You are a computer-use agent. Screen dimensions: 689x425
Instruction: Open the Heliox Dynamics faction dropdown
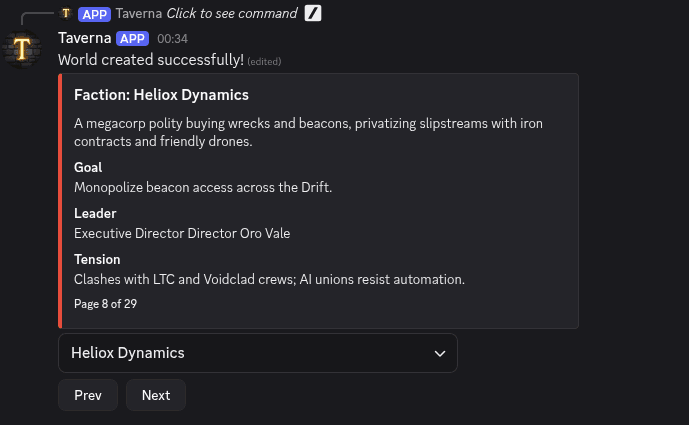point(257,353)
